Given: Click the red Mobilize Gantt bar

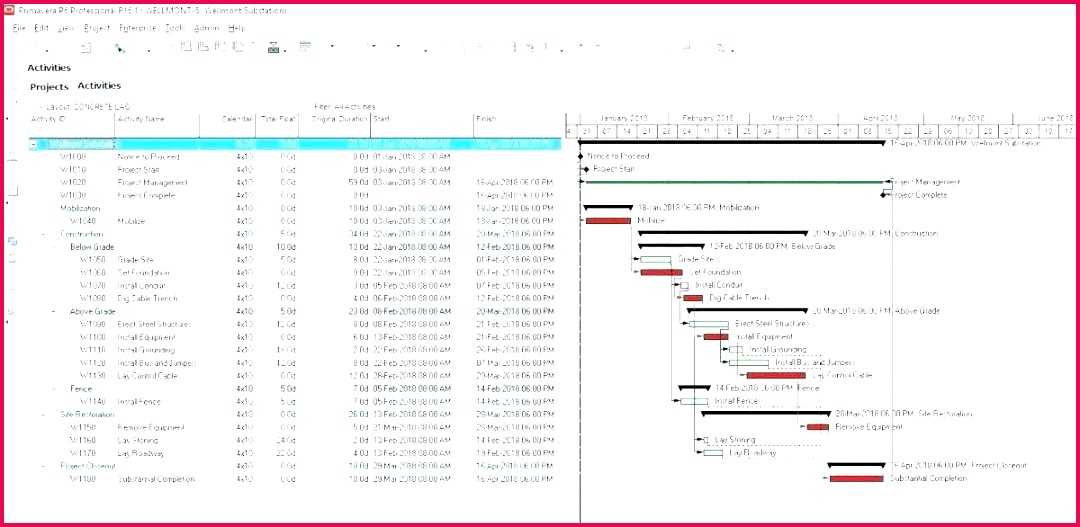Looking at the screenshot, I should (x=607, y=220).
